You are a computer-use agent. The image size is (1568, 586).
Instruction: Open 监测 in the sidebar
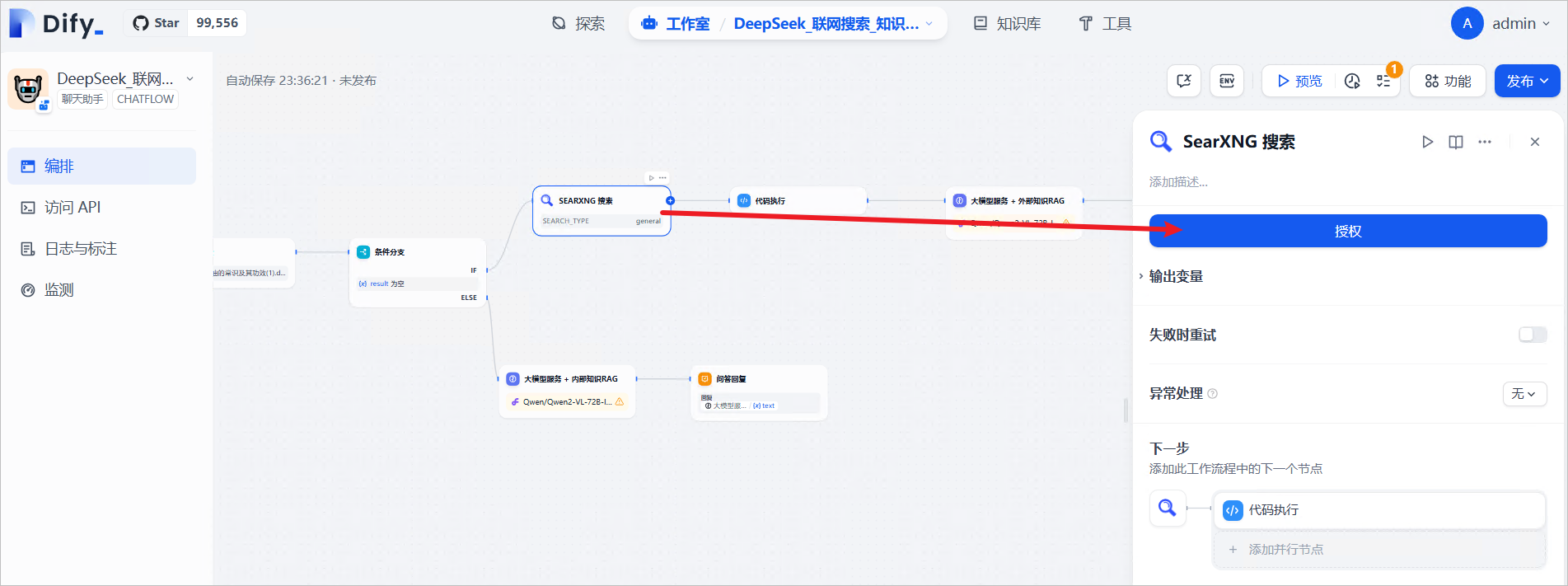click(x=102, y=289)
